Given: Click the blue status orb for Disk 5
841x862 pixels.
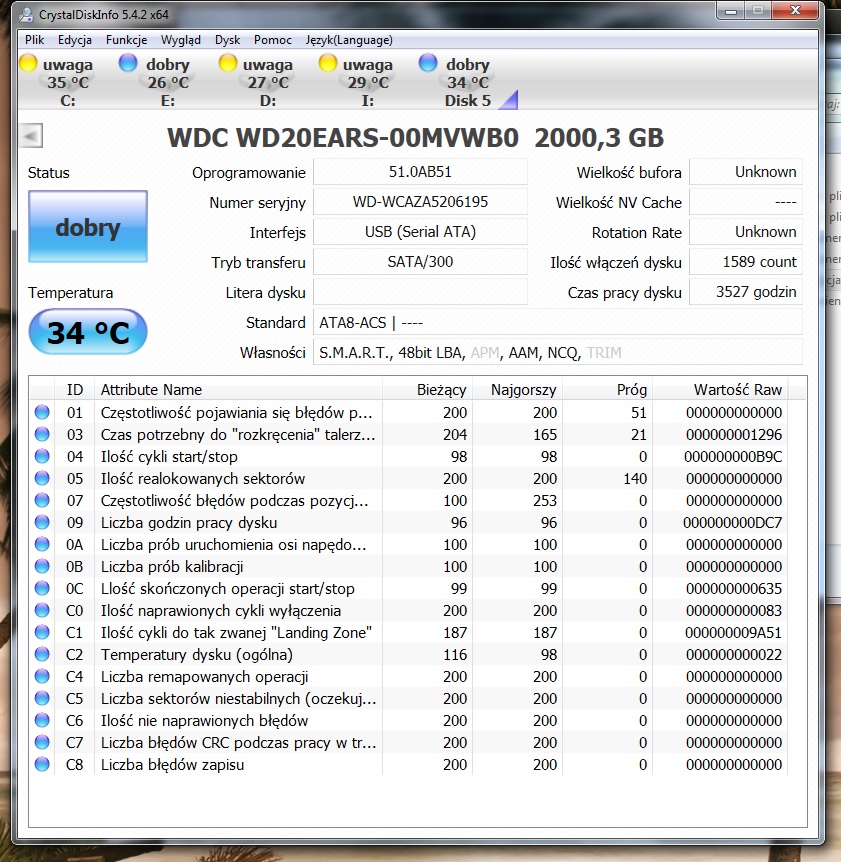Looking at the screenshot, I should coord(428,63).
